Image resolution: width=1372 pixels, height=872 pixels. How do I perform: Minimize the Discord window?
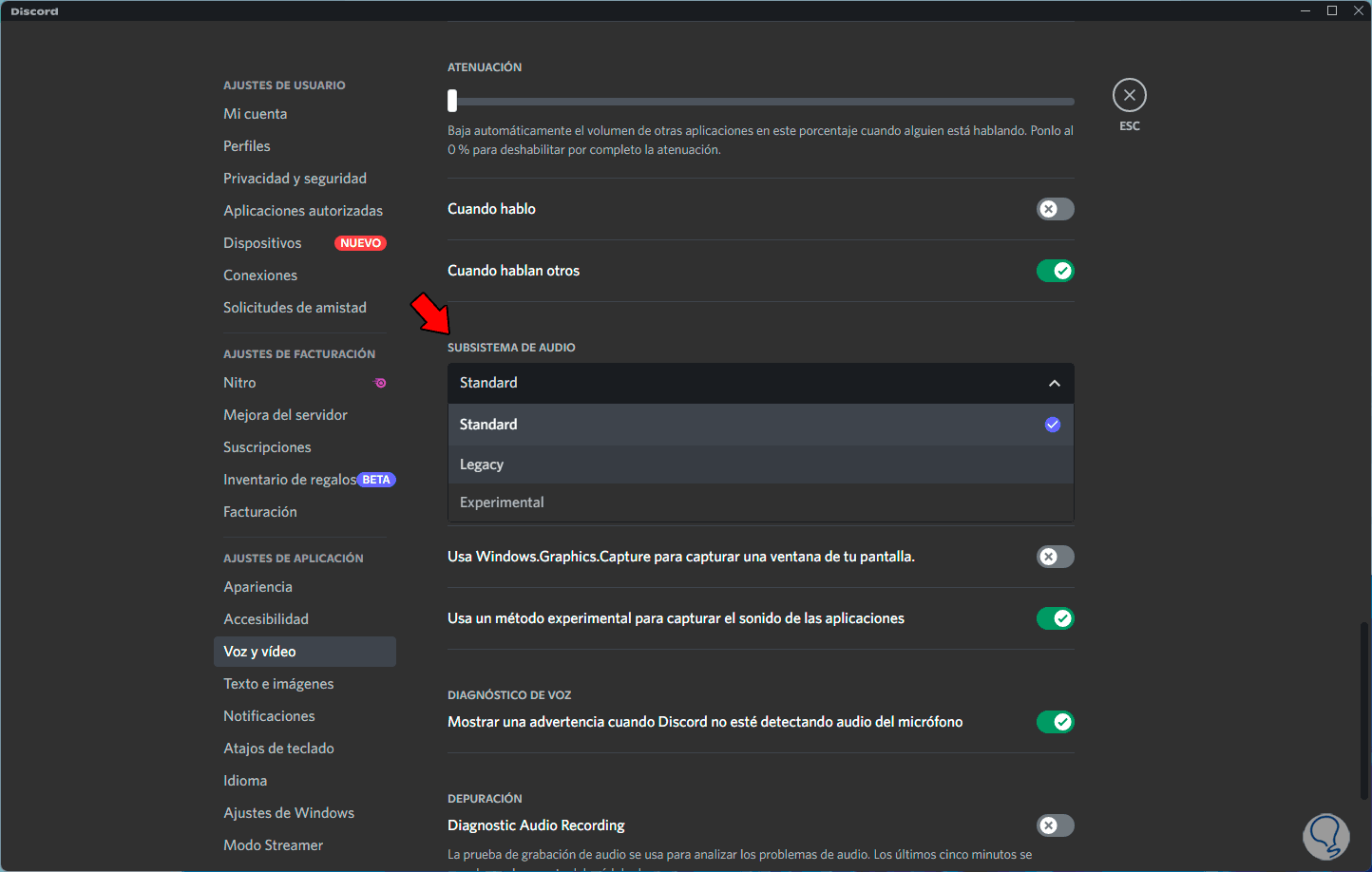point(1305,10)
